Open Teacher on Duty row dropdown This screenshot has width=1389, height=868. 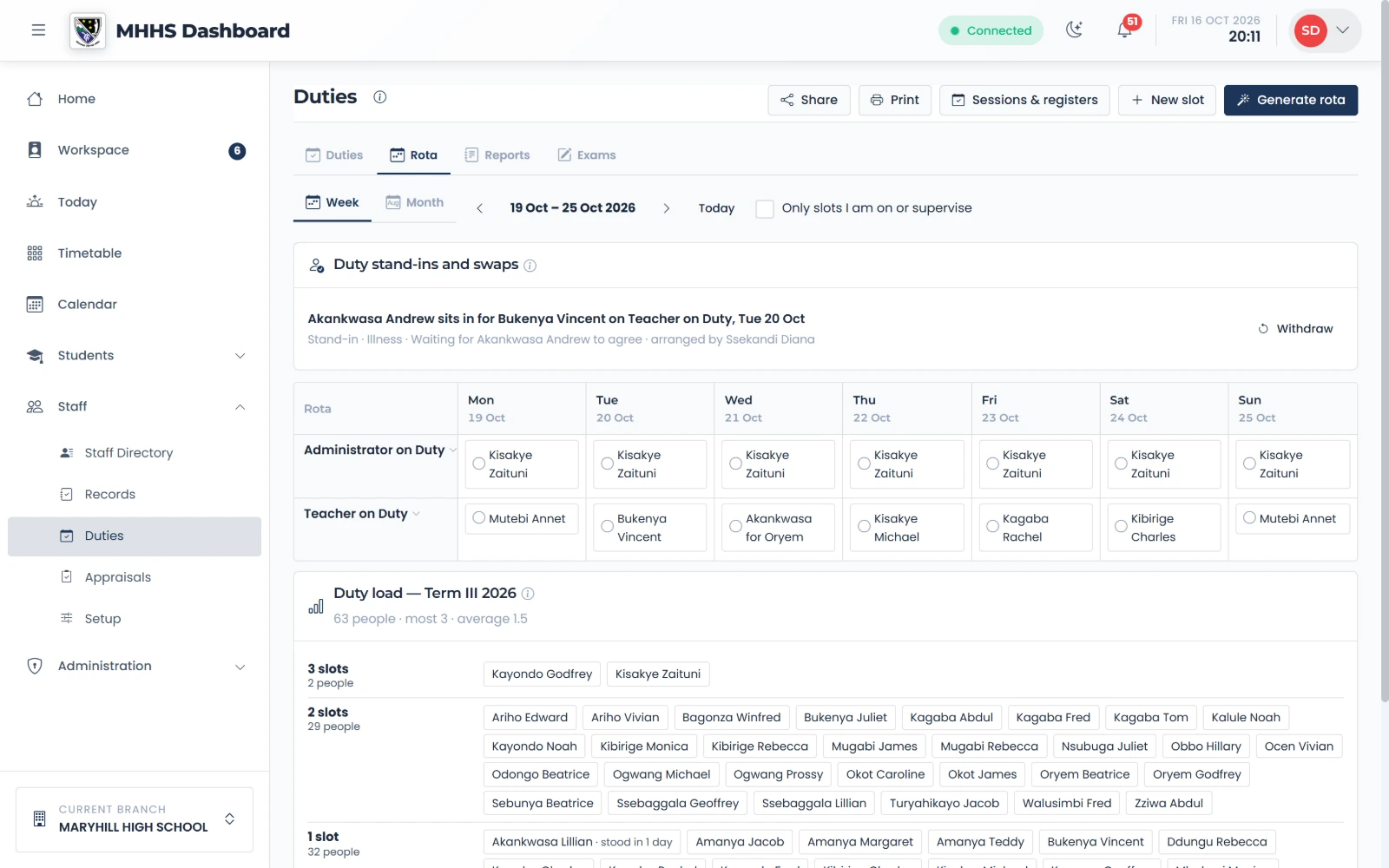pyautogui.click(x=417, y=514)
